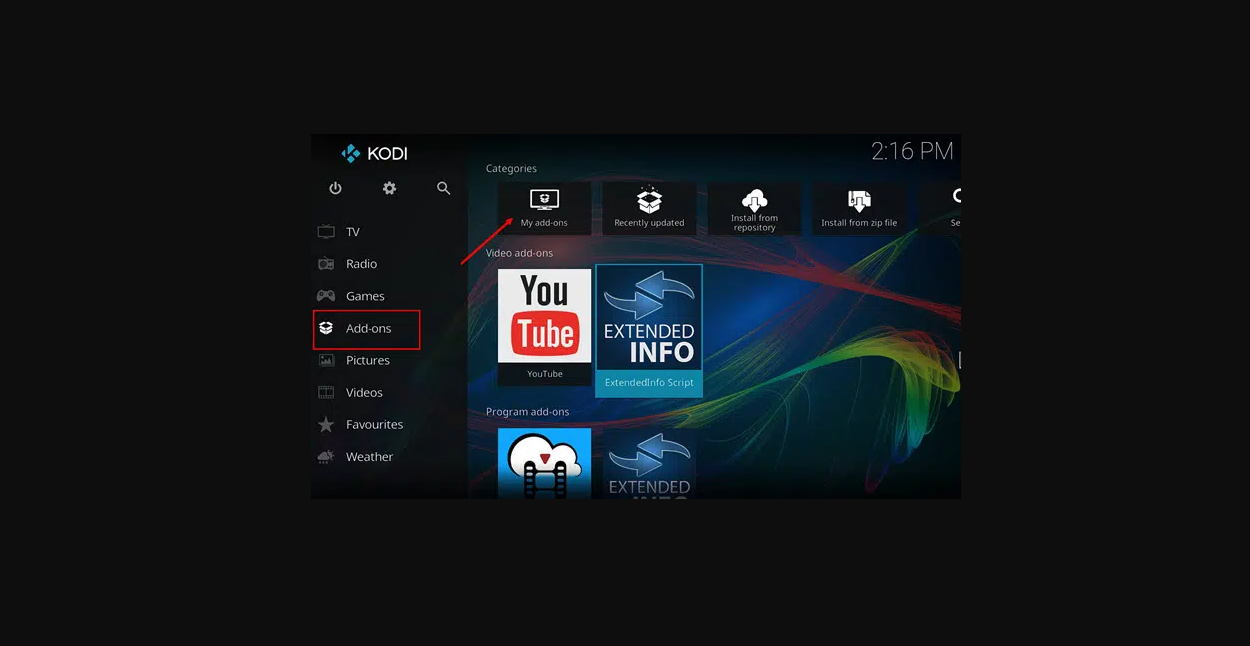Click the Videos film icon
Image resolution: width=1250 pixels, height=646 pixels.
[326, 392]
